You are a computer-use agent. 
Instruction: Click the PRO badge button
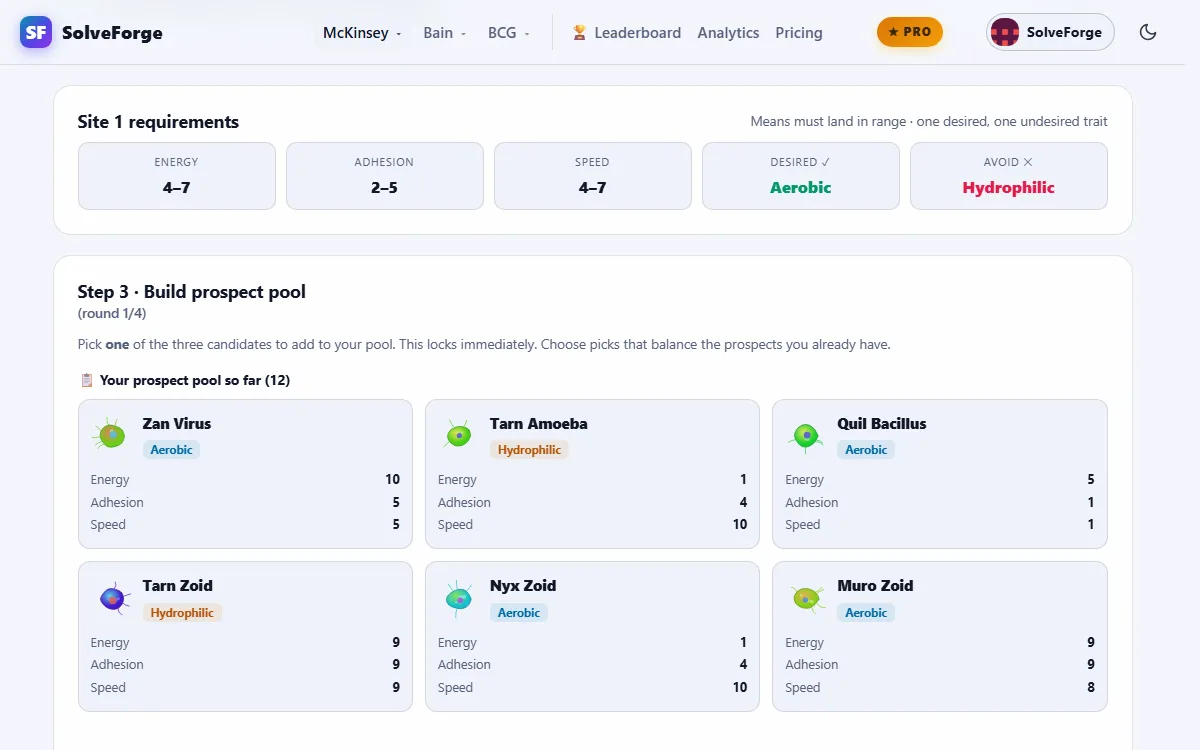click(x=910, y=32)
